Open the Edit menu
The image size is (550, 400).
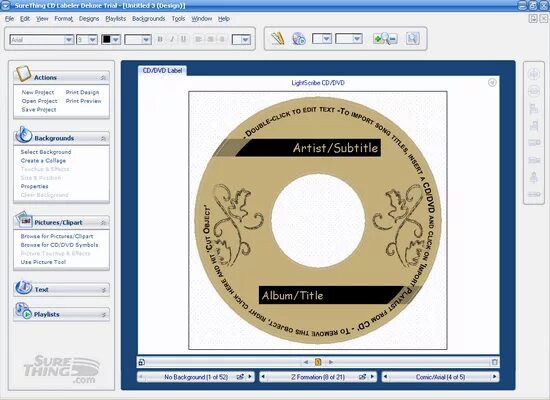pyautogui.click(x=25, y=19)
